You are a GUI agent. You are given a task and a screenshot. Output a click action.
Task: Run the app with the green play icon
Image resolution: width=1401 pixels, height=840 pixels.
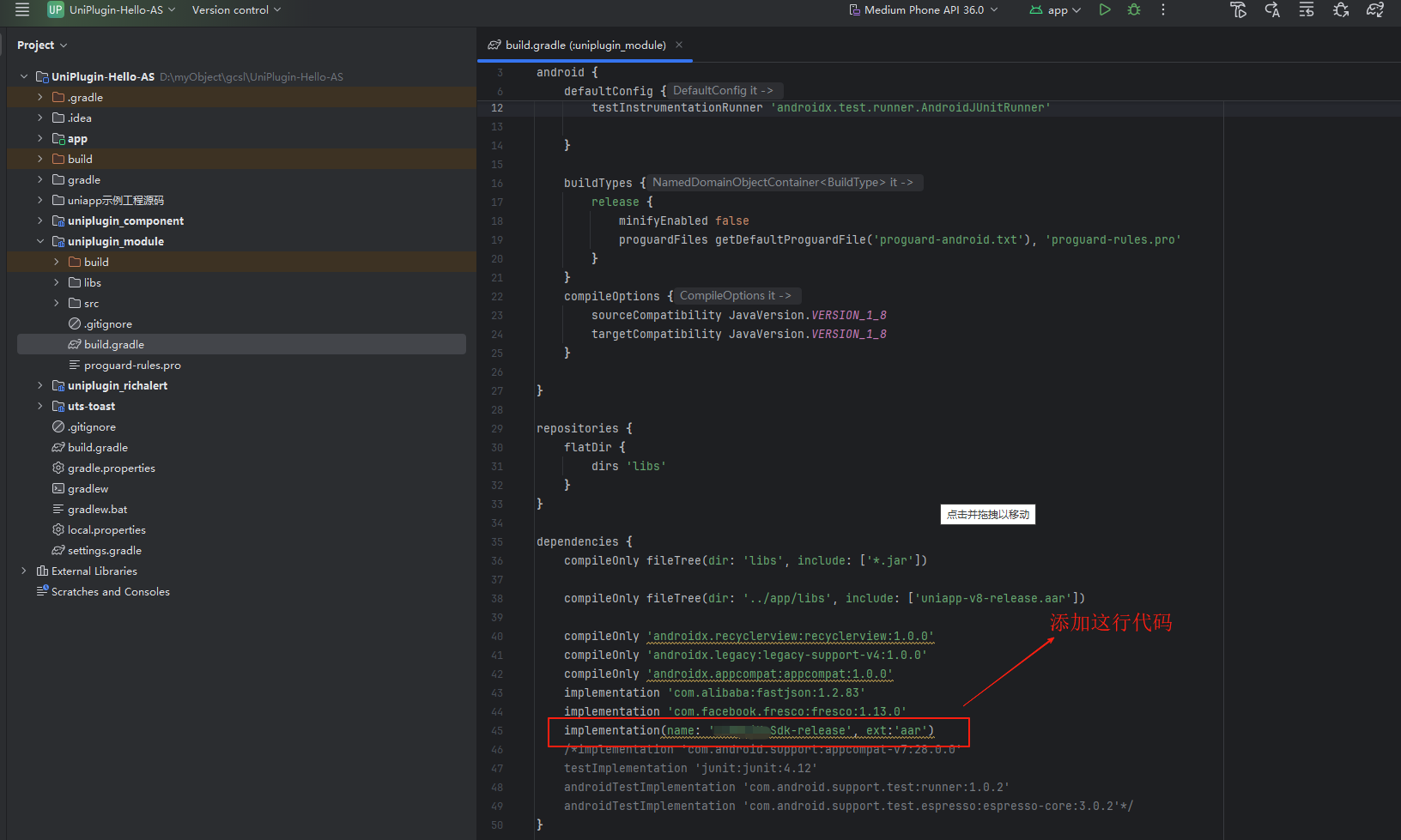pyautogui.click(x=1105, y=9)
